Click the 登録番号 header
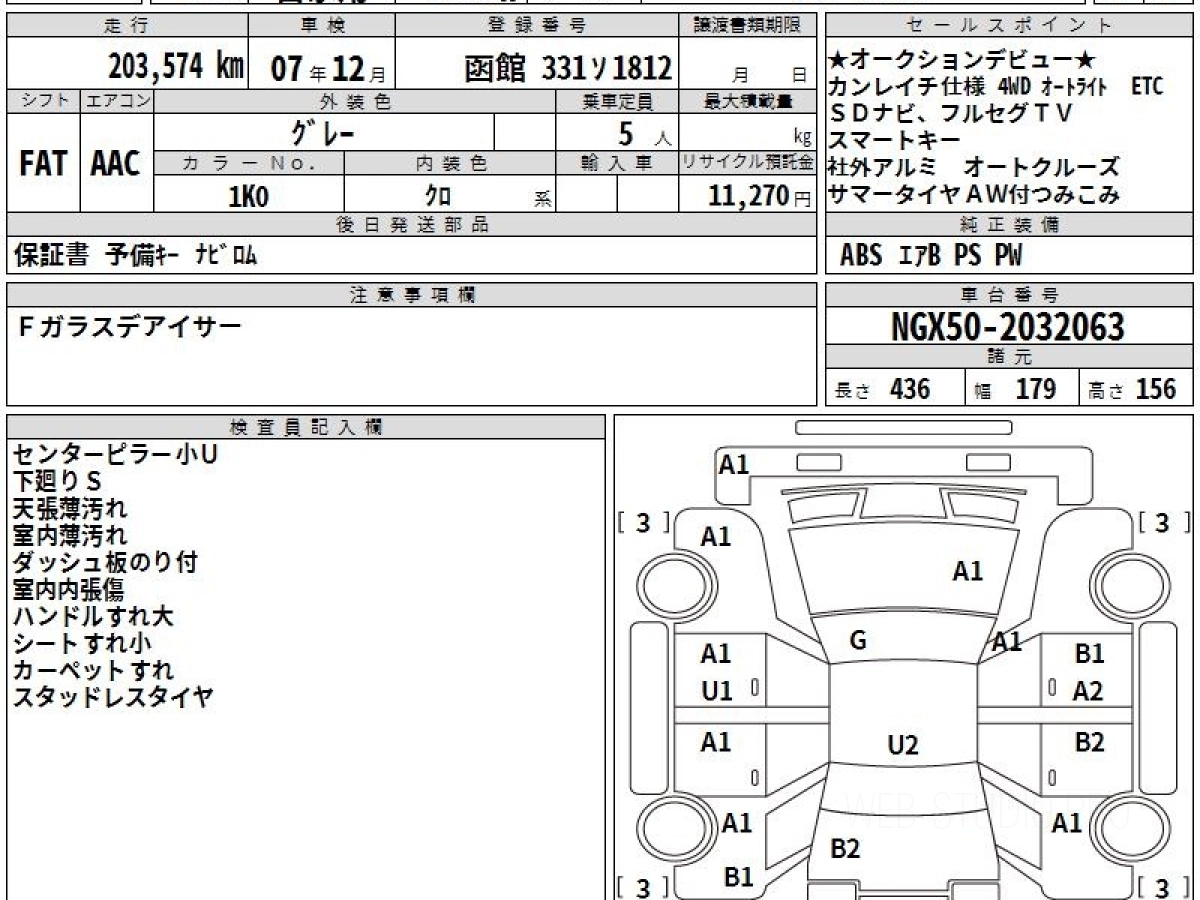This screenshot has height=900, width=1200. pyautogui.click(x=537, y=25)
